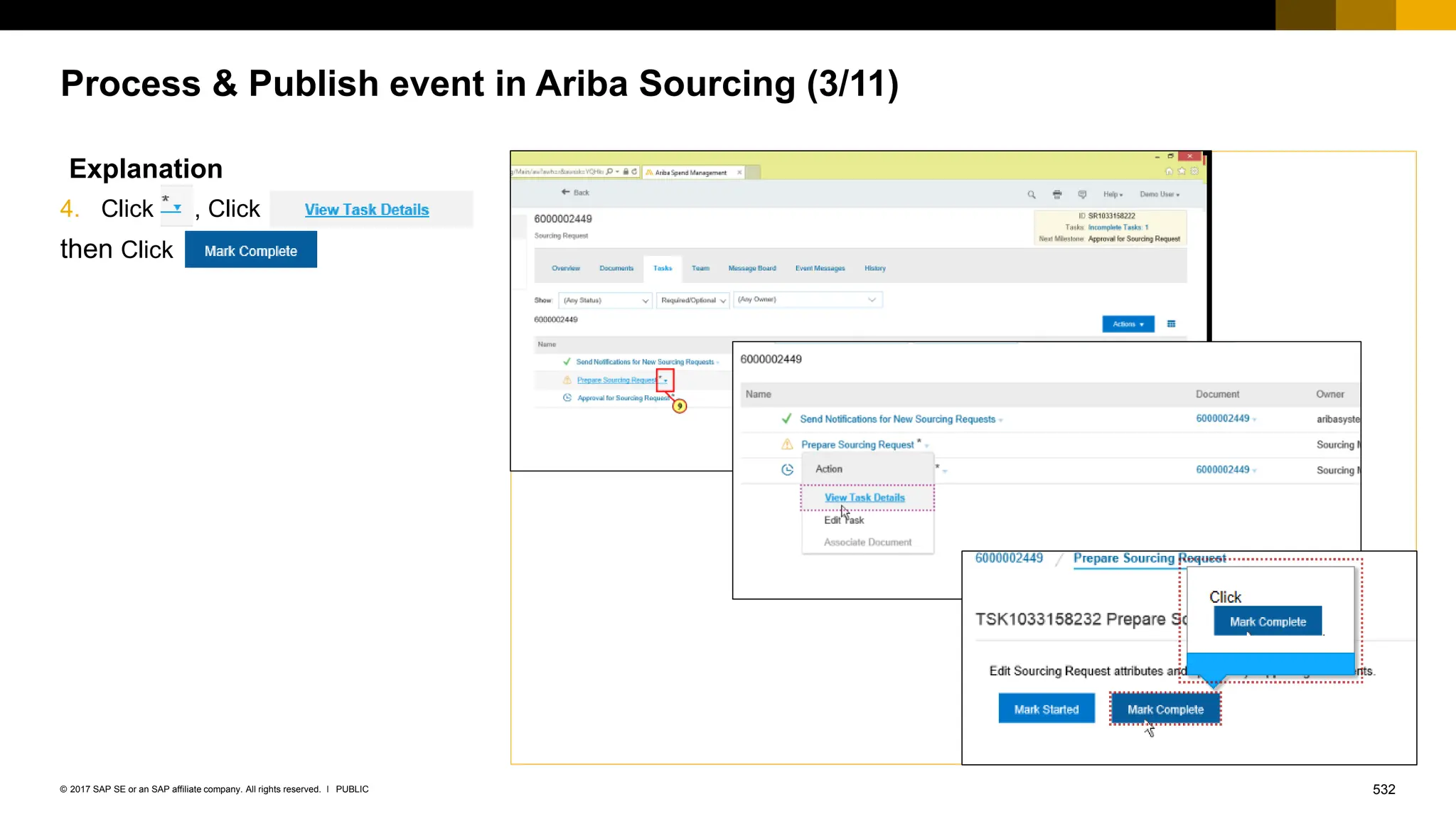Open arrow after Send Notifications in enlarged list
Image resolution: width=1456 pixels, height=819 pixels.
tap(1000, 420)
